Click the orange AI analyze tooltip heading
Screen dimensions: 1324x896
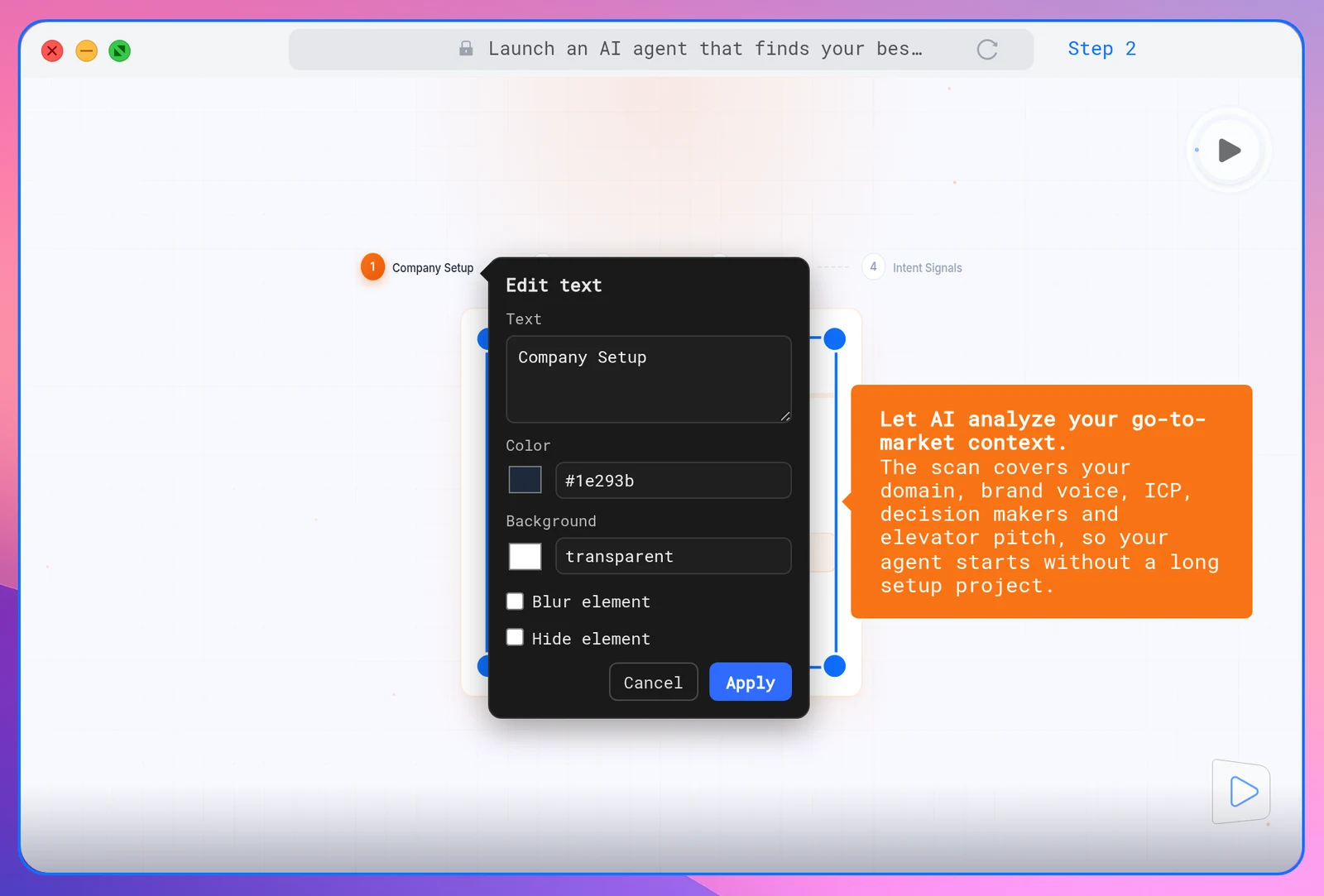point(1043,431)
